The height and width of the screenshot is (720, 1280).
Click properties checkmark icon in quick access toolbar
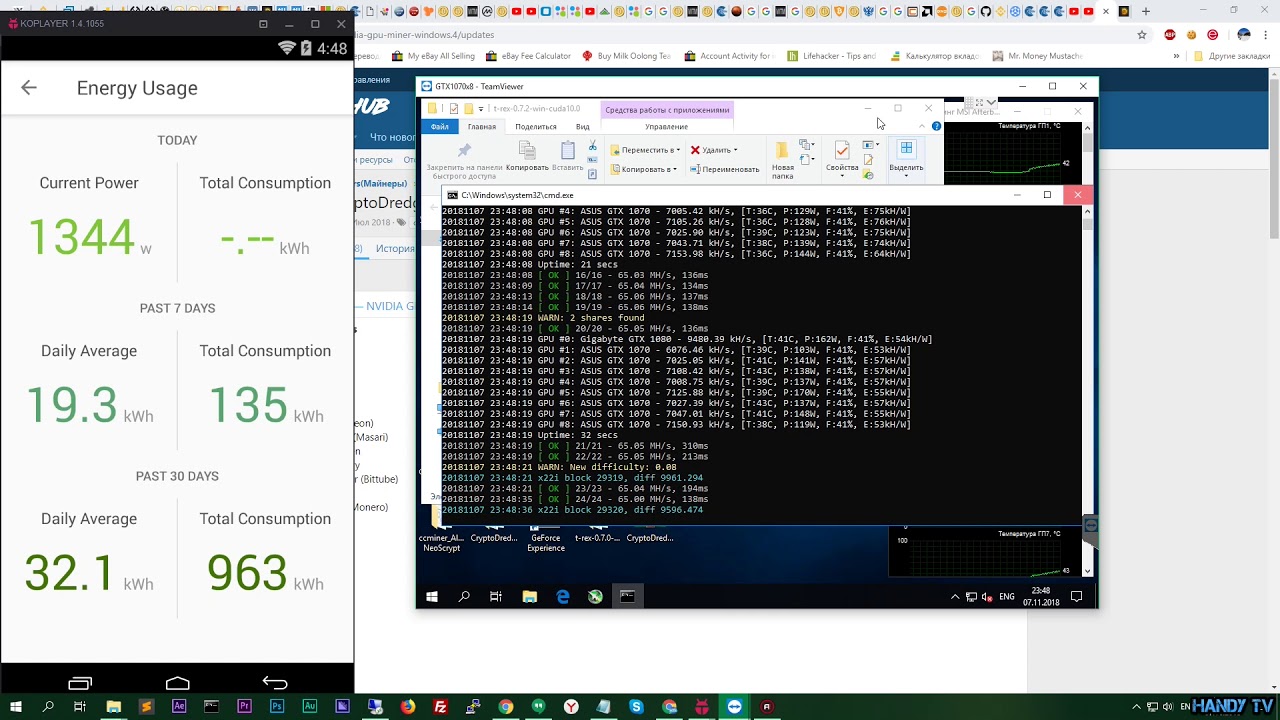[x=454, y=109]
